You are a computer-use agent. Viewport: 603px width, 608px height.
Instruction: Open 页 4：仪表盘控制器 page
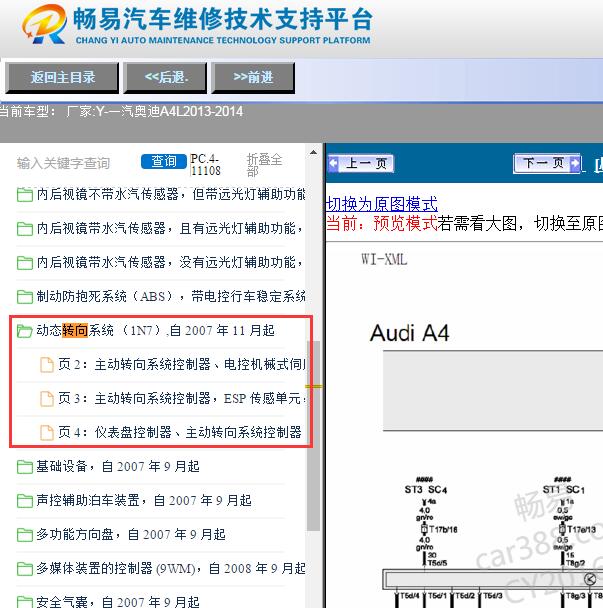click(180, 432)
